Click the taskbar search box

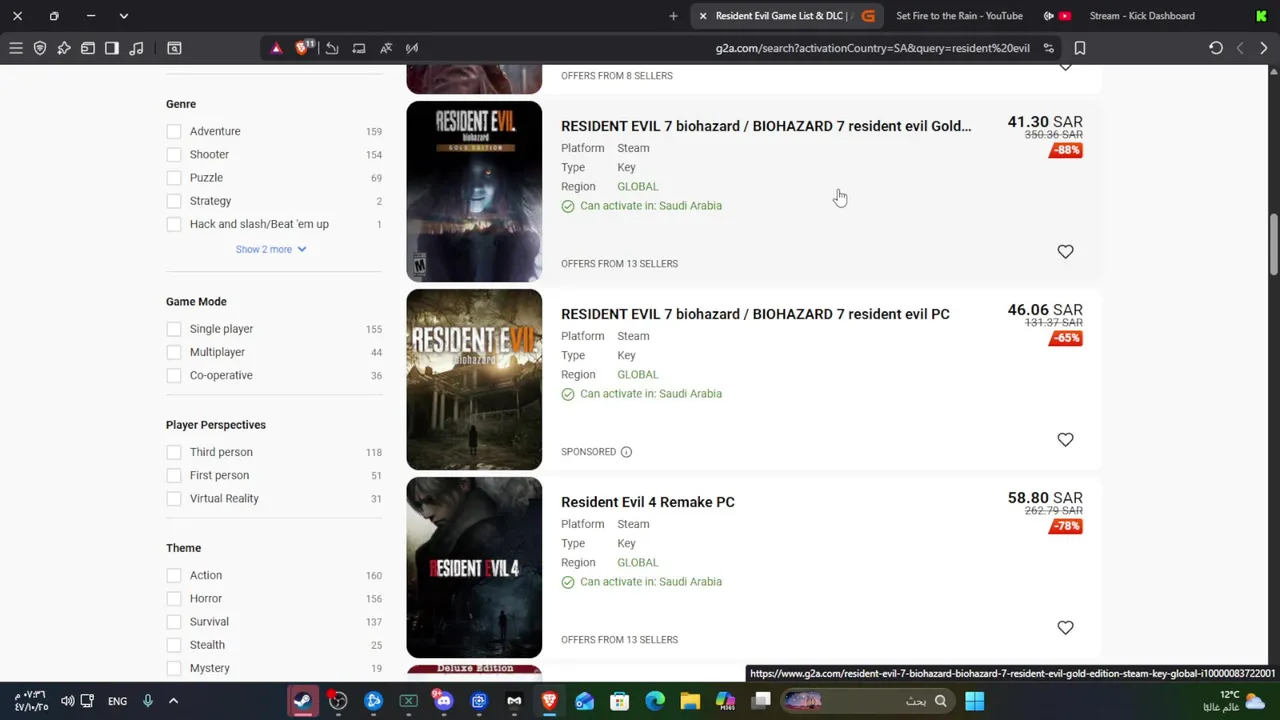pyautogui.click(x=868, y=701)
